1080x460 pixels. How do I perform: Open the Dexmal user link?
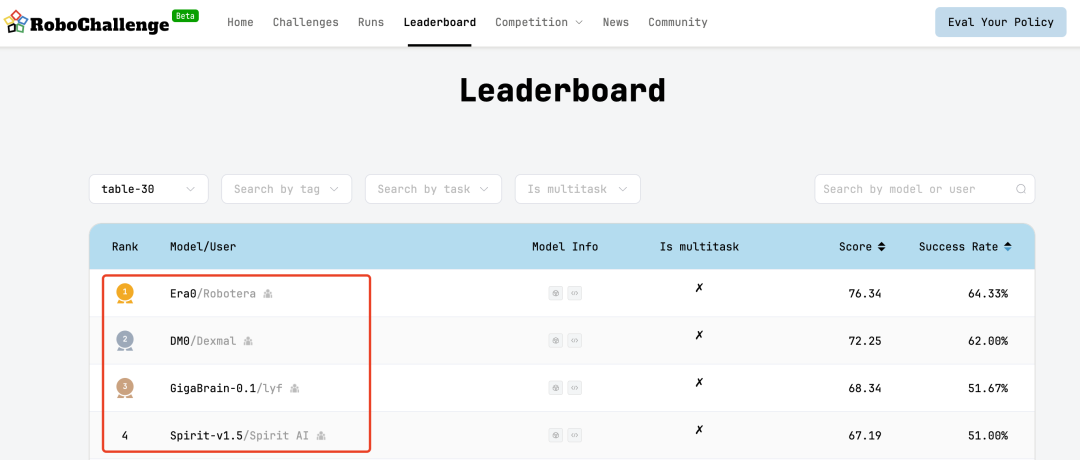214,341
